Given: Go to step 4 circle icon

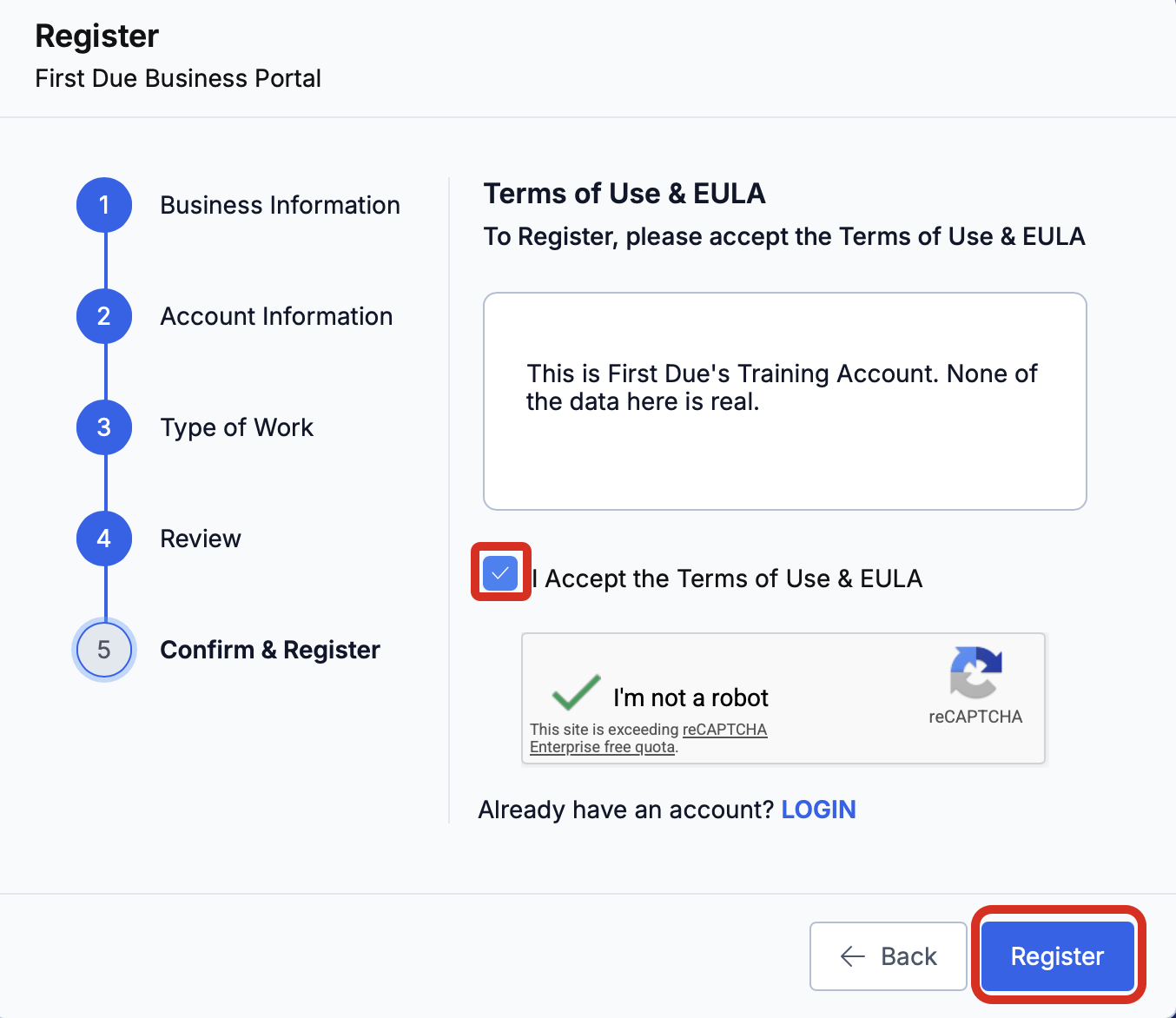Looking at the screenshot, I should pos(104,539).
